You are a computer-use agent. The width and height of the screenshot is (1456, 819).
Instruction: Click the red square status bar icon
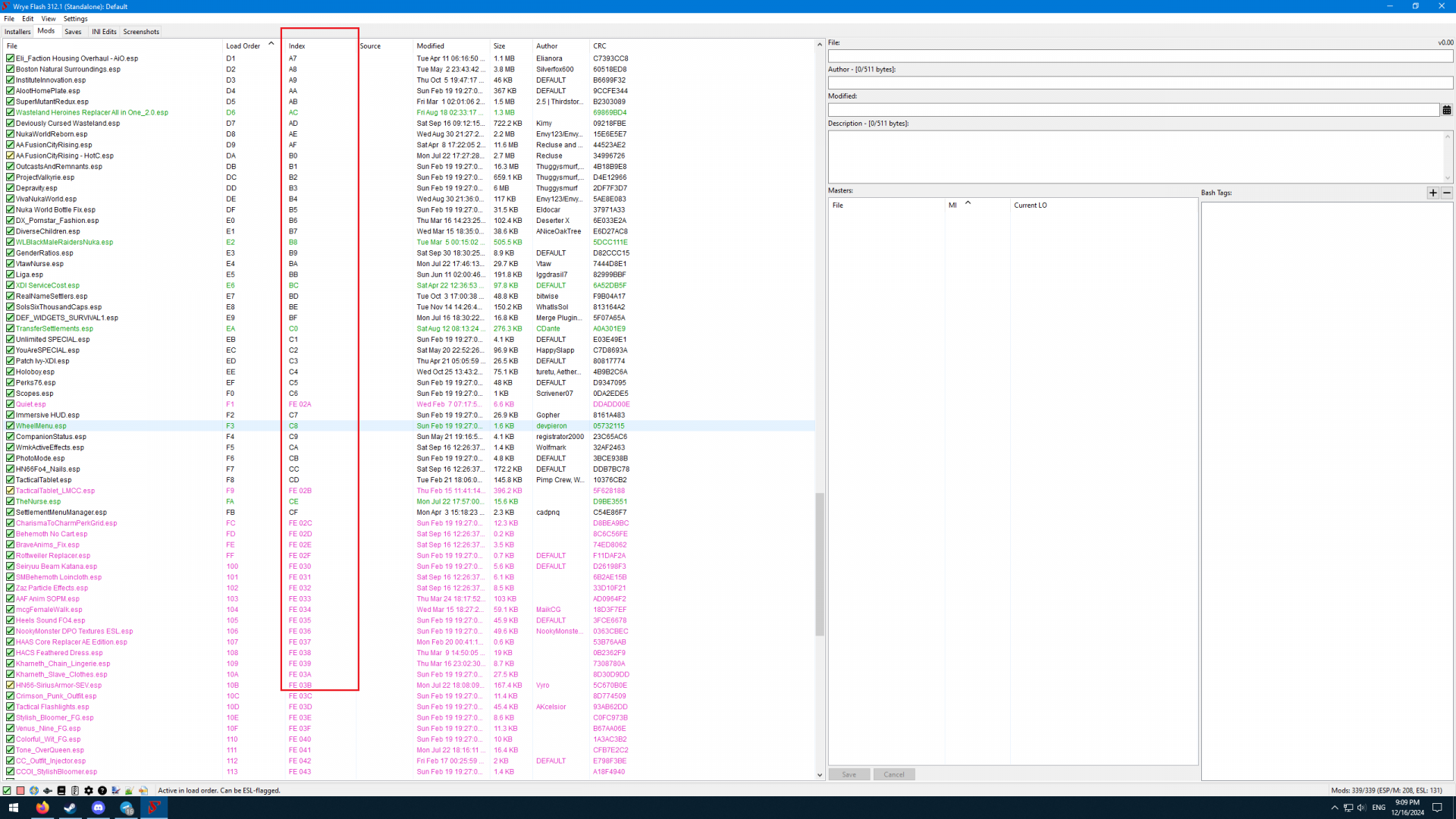[x=20, y=790]
